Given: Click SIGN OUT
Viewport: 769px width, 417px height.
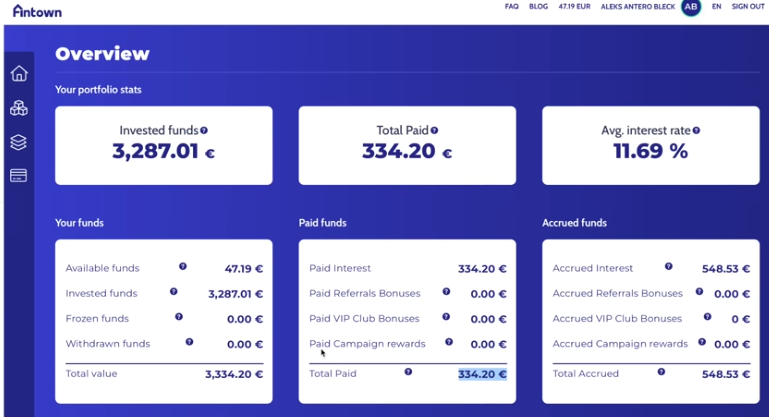Looking at the screenshot, I should coord(748,6).
